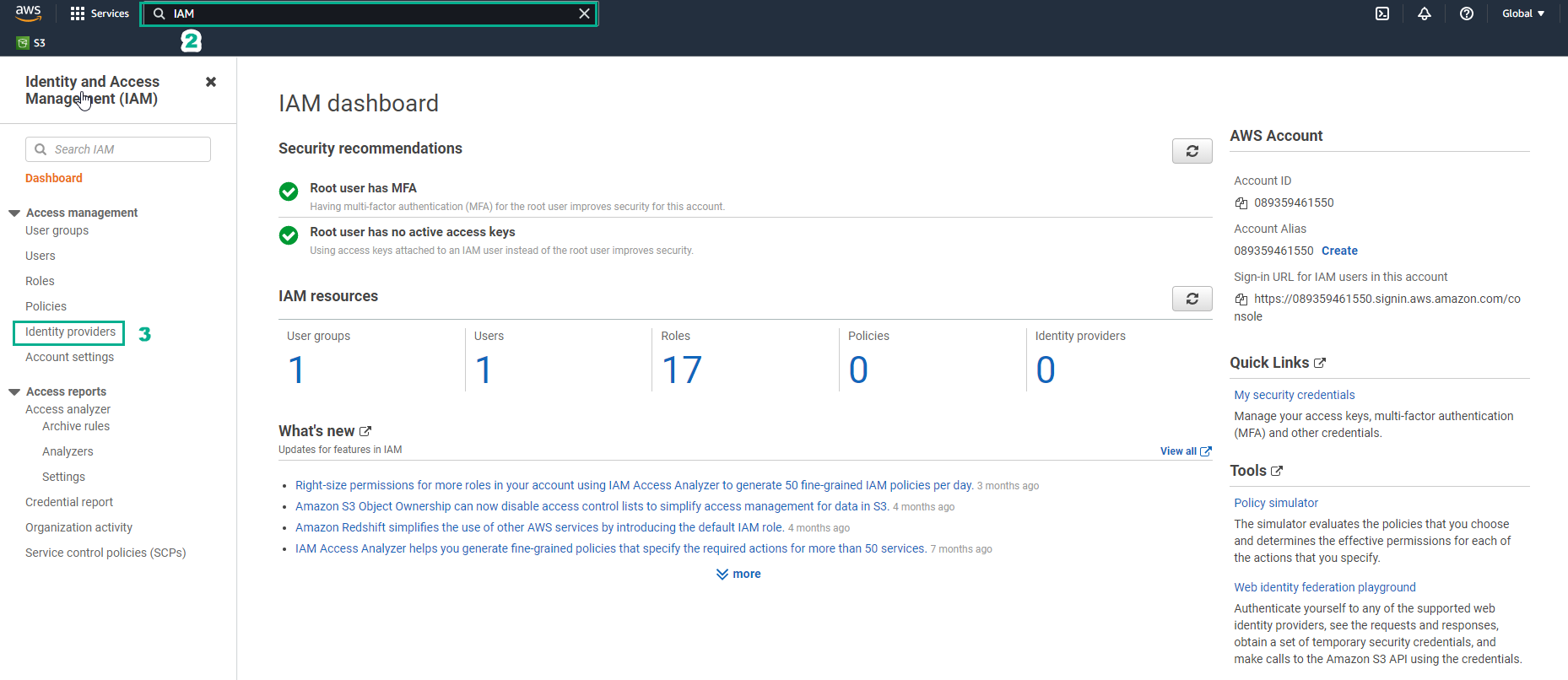Viewport: 1568px width, 680px height.
Task: Click the Identity providers count 0
Action: point(1046,370)
